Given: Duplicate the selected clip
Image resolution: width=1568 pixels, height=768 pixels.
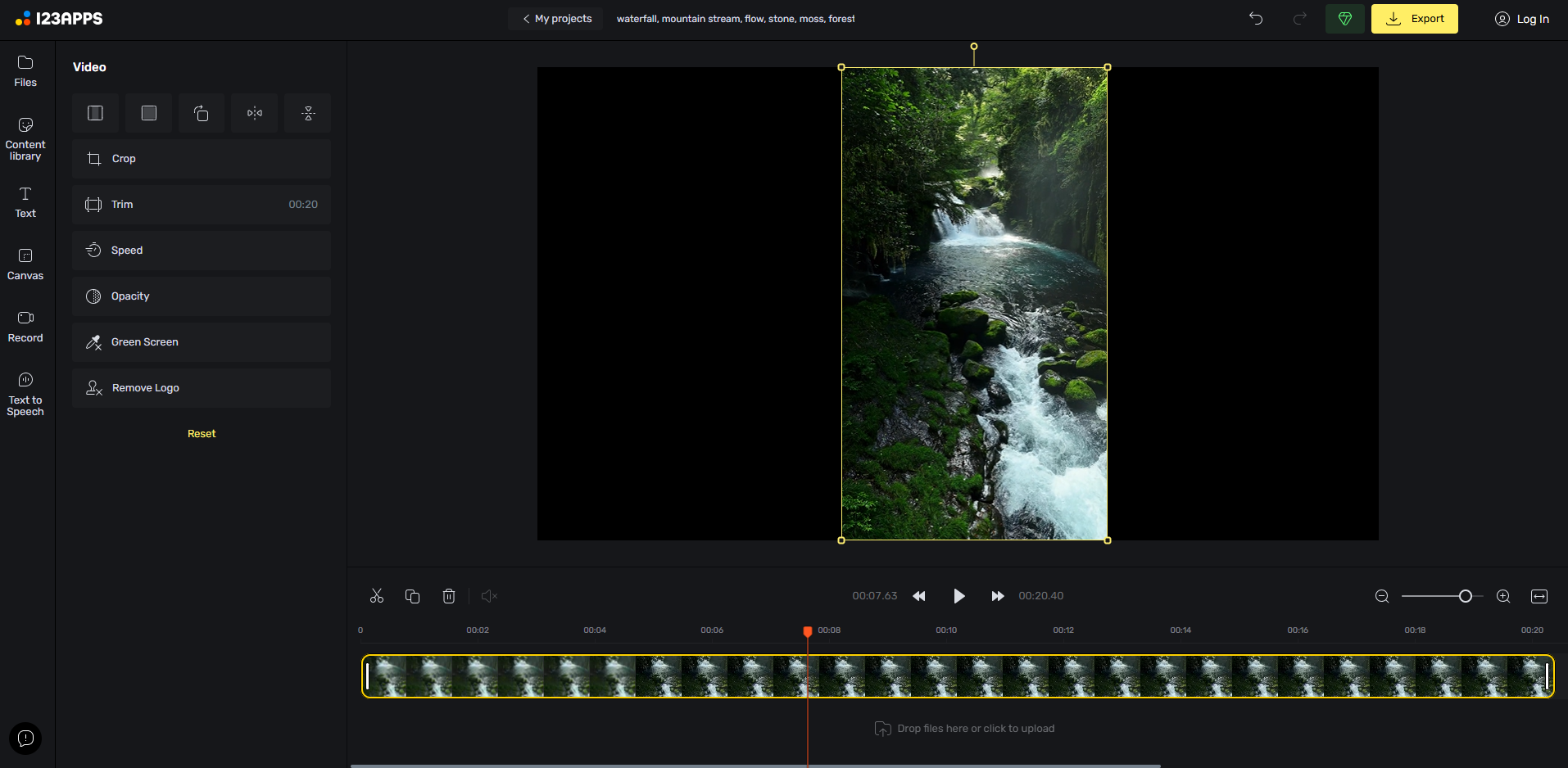Looking at the screenshot, I should 413,596.
